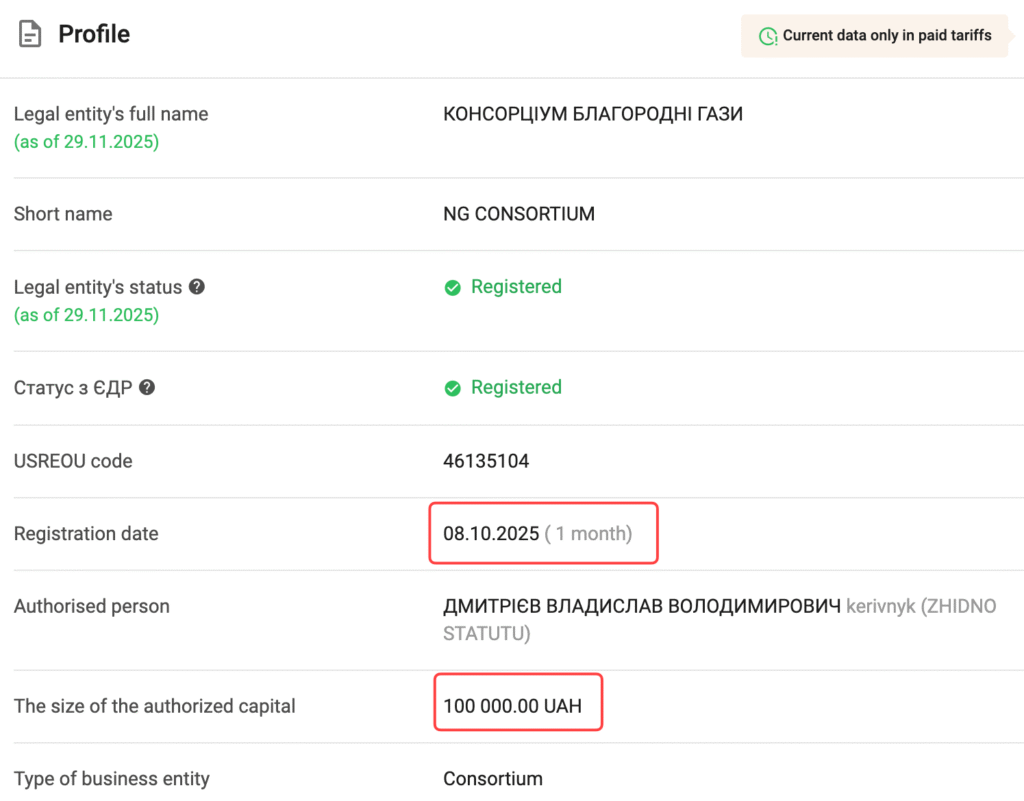The width and height of the screenshot is (1024, 801).
Task: Click the '(1 month)' age label
Action: pos(588,533)
